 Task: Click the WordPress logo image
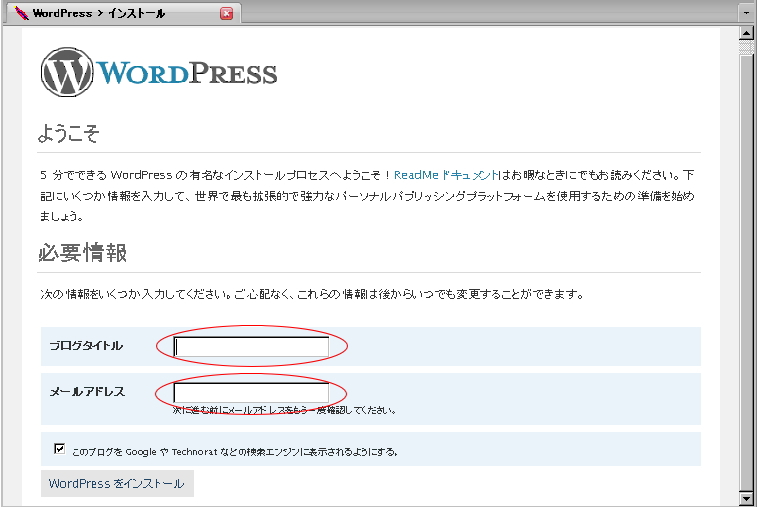[159, 72]
